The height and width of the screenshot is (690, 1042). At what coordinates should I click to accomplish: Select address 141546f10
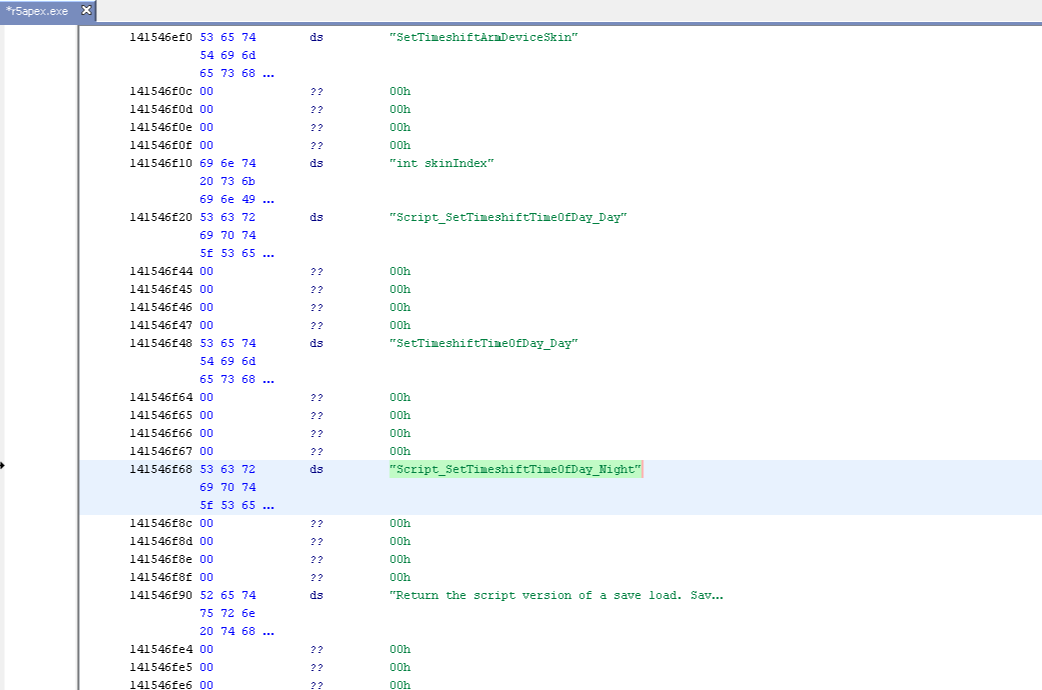[161, 163]
